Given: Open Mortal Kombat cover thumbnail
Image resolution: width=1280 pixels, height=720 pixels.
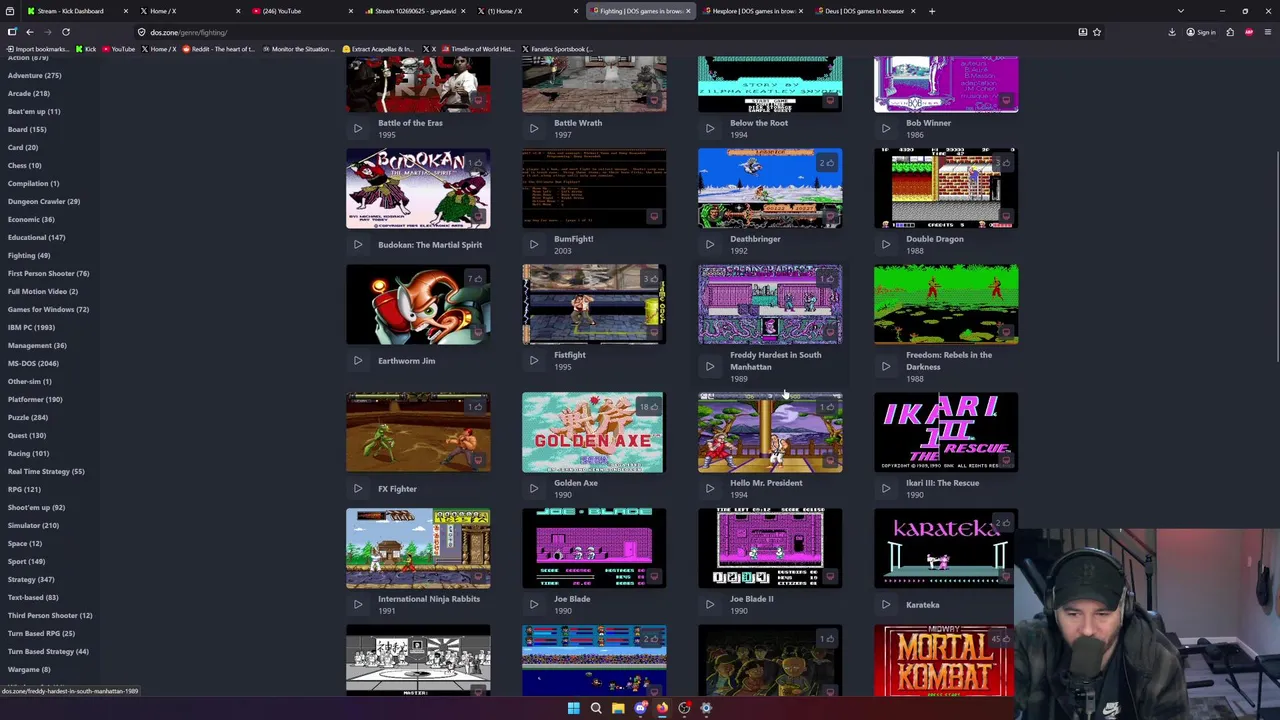Looking at the screenshot, I should [946, 660].
